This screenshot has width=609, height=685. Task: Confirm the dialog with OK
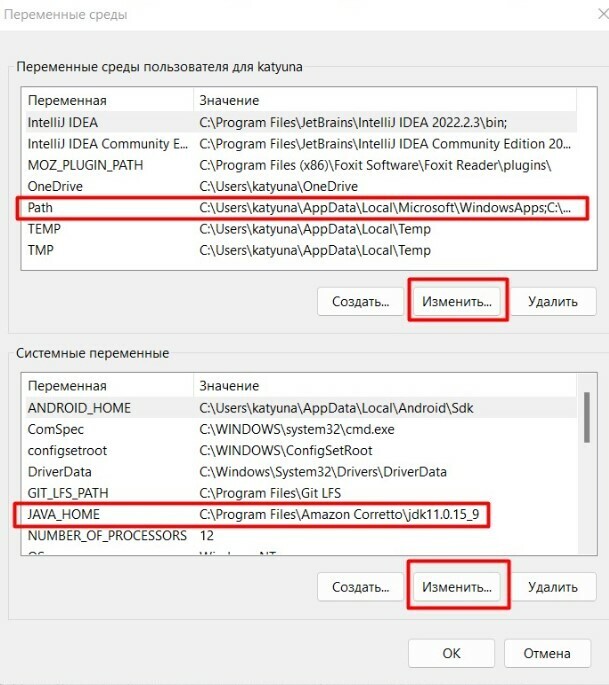(451, 653)
